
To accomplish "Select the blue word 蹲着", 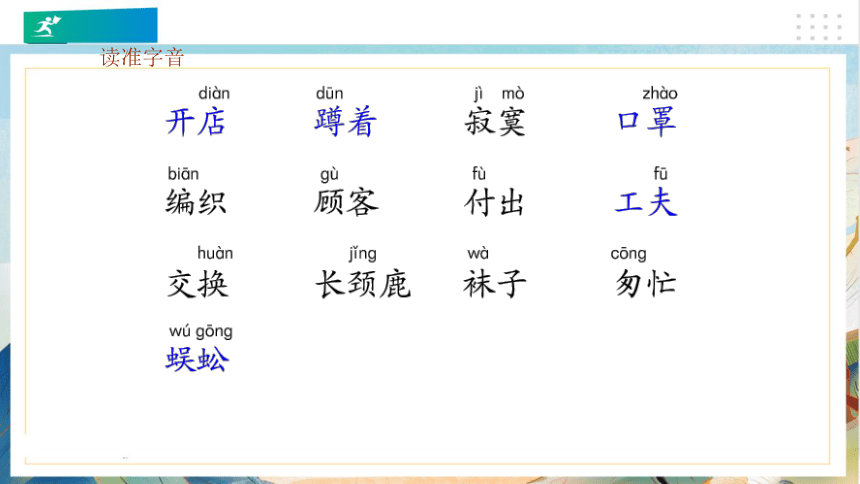I will [346, 122].
